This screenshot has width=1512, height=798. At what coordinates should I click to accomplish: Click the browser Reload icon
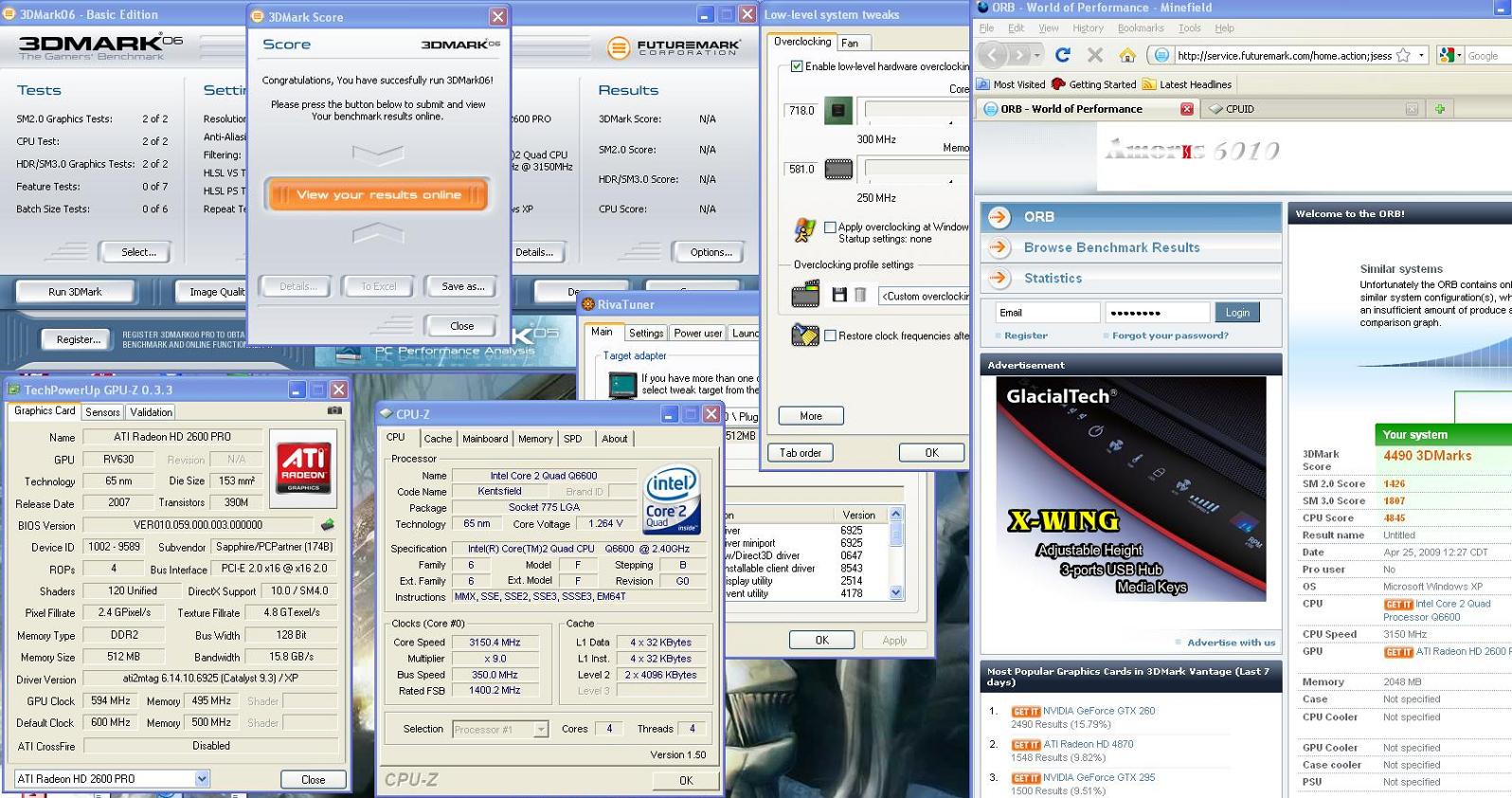click(x=1062, y=55)
